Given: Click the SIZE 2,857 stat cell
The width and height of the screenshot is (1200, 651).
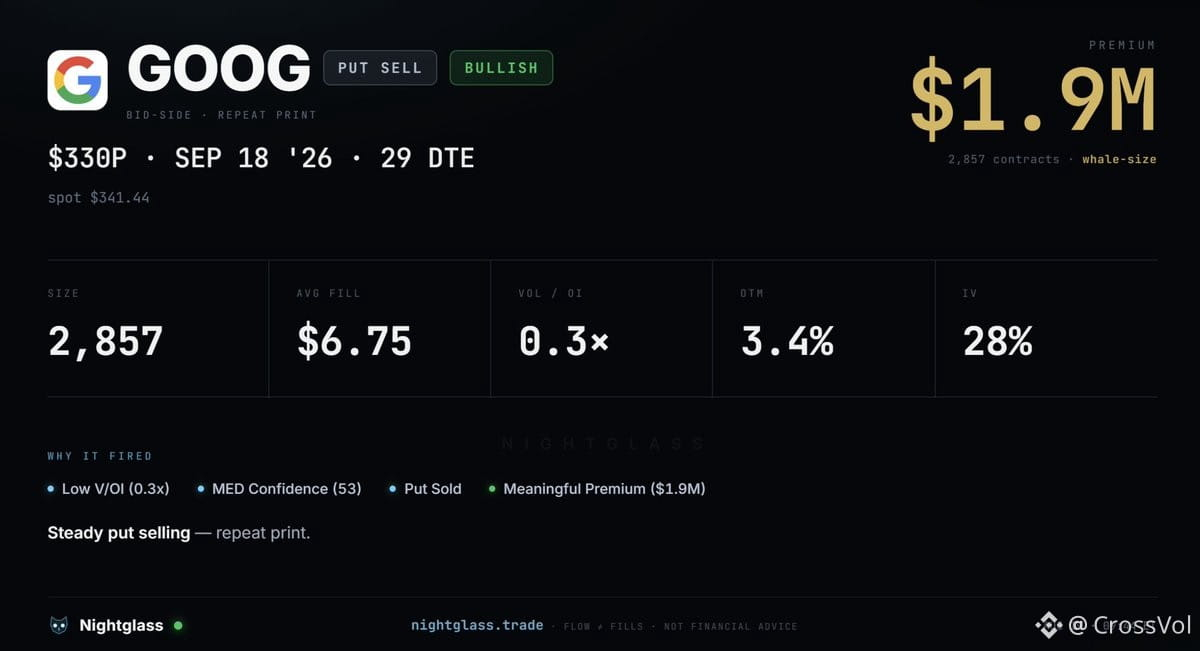Looking at the screenshot, I should 158,329.
